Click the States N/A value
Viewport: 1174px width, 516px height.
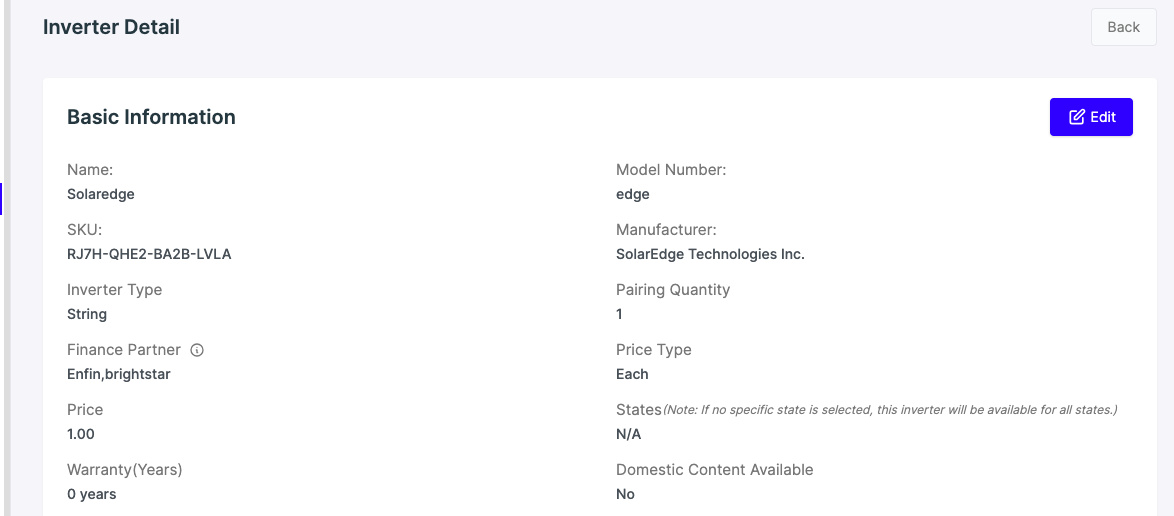(x=628, y=434)
